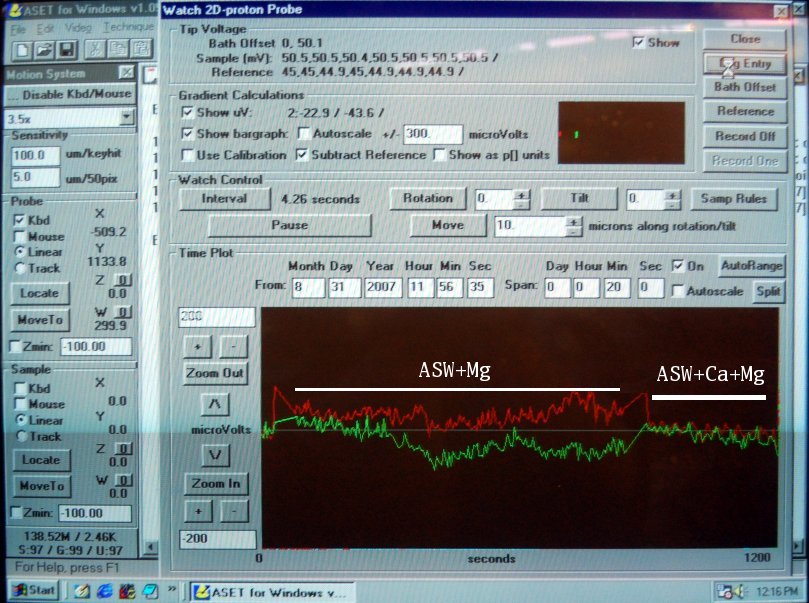Click the scale-down V button below microVolts
Image resolution: width=809 pixels, height=603 pixels.
215,455
